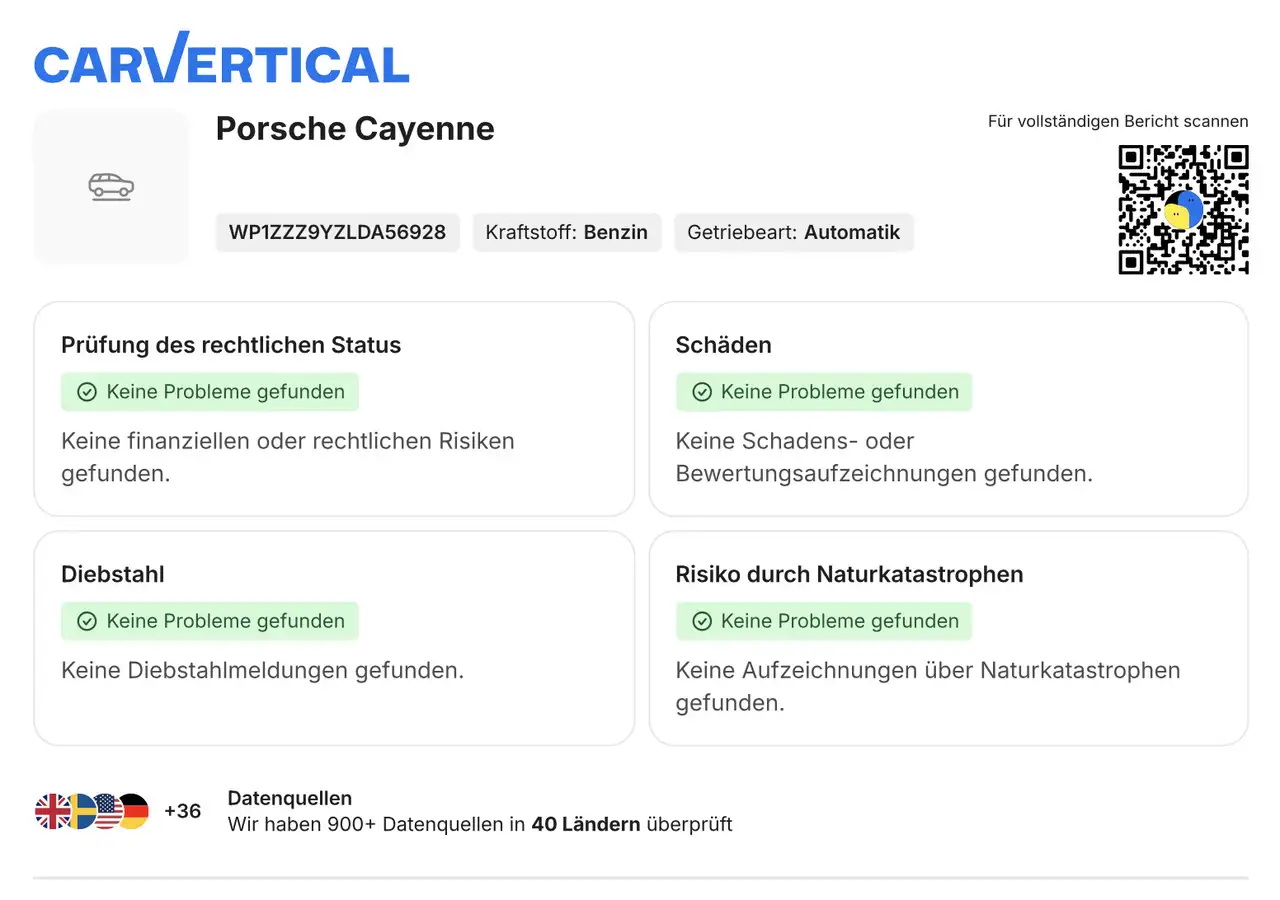Click the checkmark under Prüfung des rechtlichen Status
Screen dimensions: 1280x900
(x=87, y=392)
